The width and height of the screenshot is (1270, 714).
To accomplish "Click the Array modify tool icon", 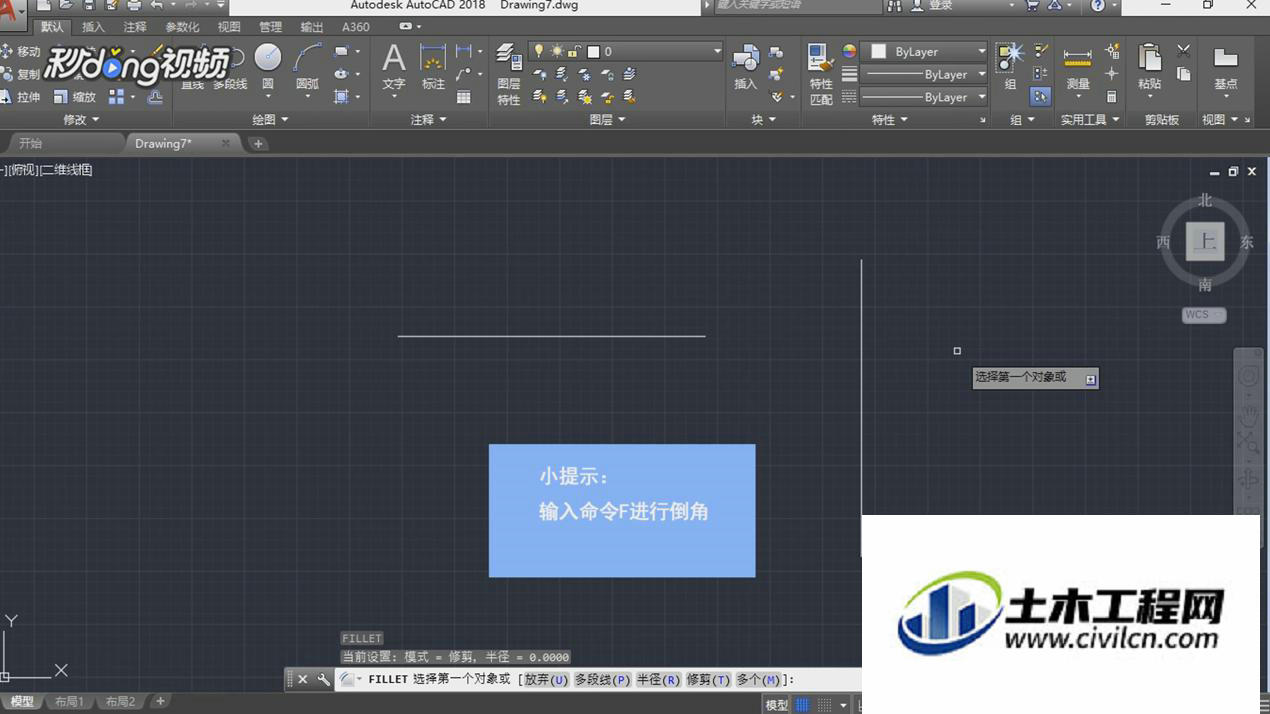I will [x=117, y=97].
